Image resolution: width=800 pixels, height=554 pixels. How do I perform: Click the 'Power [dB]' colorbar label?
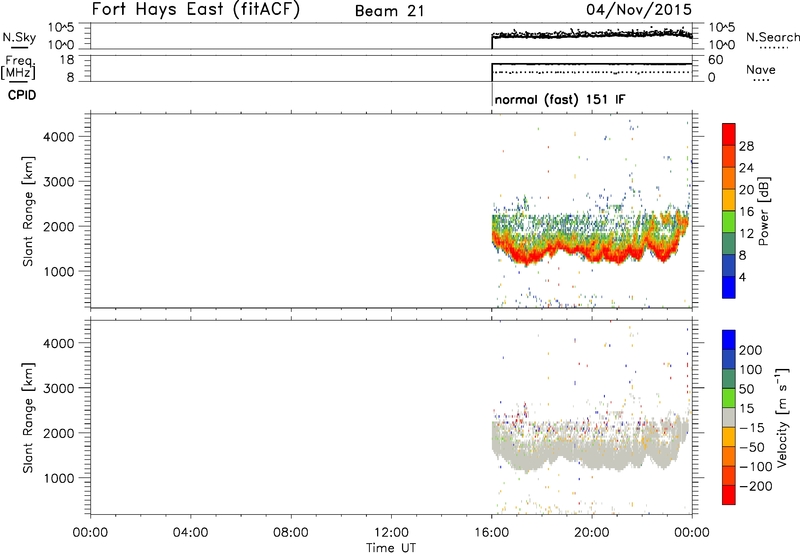(763, 211)
